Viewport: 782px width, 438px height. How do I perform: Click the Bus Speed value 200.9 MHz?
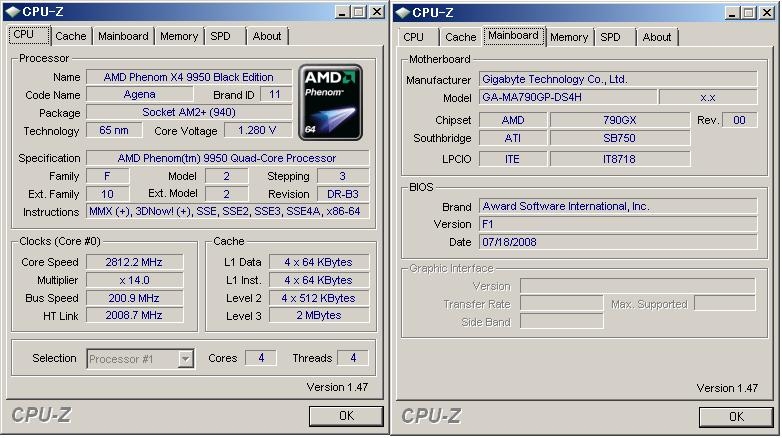(134, 298)
